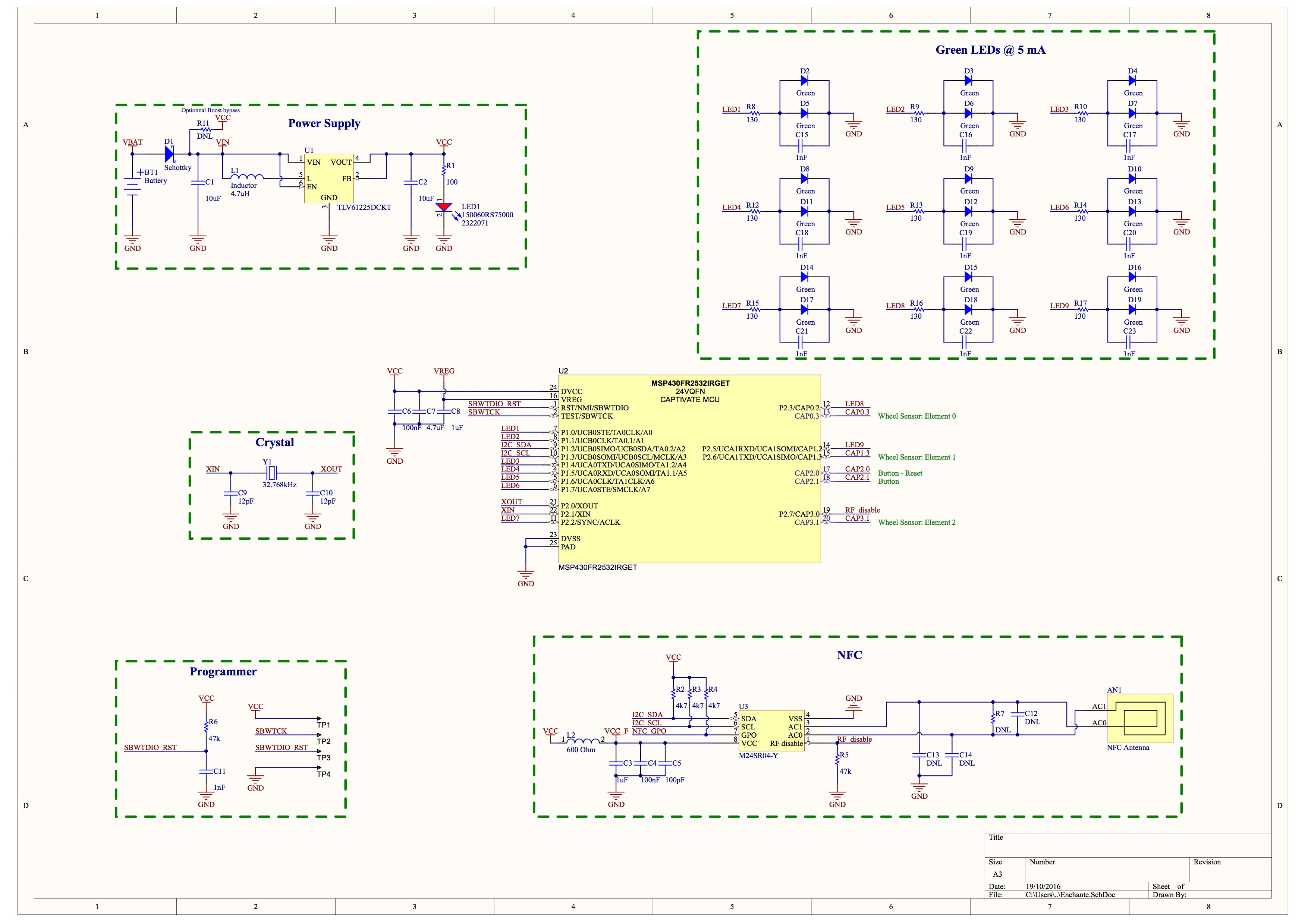
Task: Select the U3 M24SR04-Y NFC chip
Action: pyautogui.click(x=772, y=731)
